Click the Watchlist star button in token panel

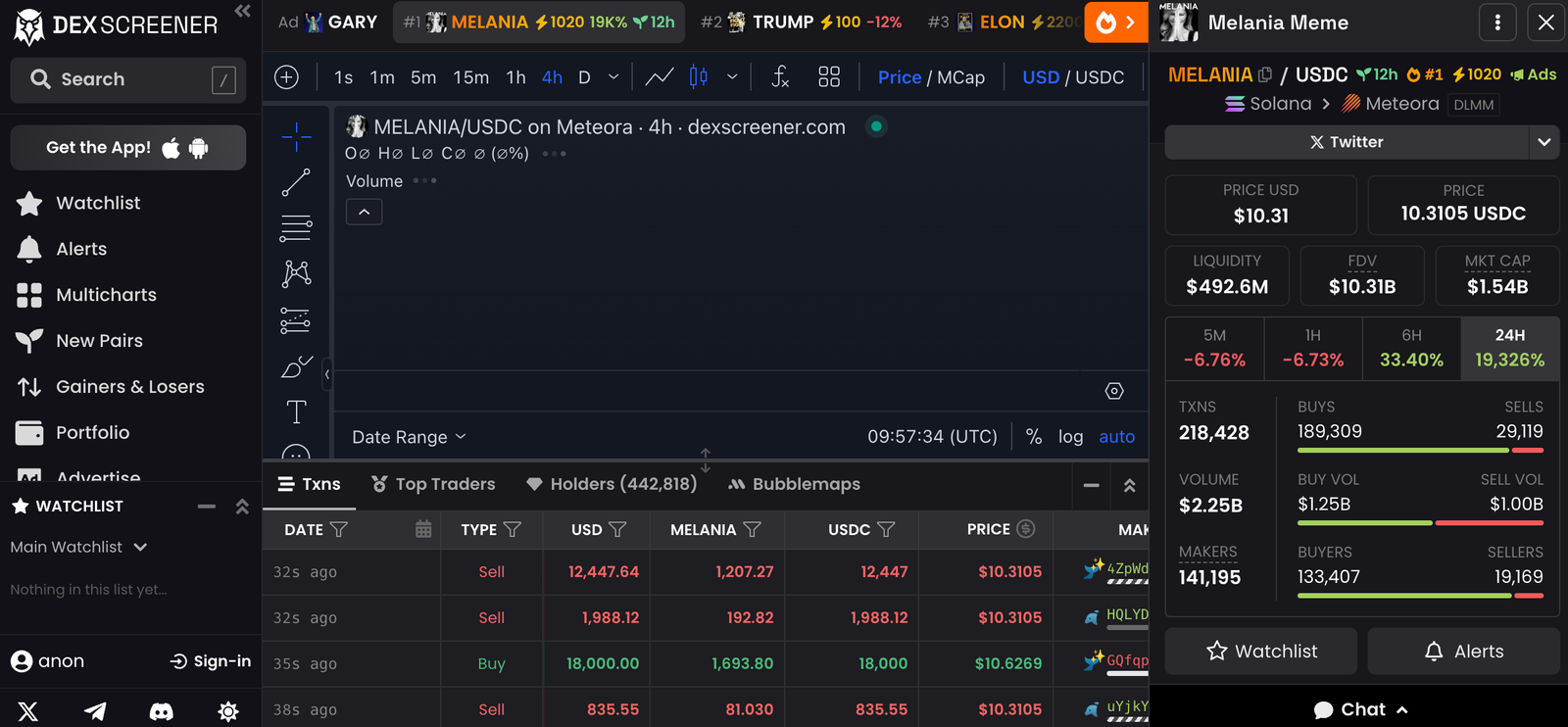1261,652
